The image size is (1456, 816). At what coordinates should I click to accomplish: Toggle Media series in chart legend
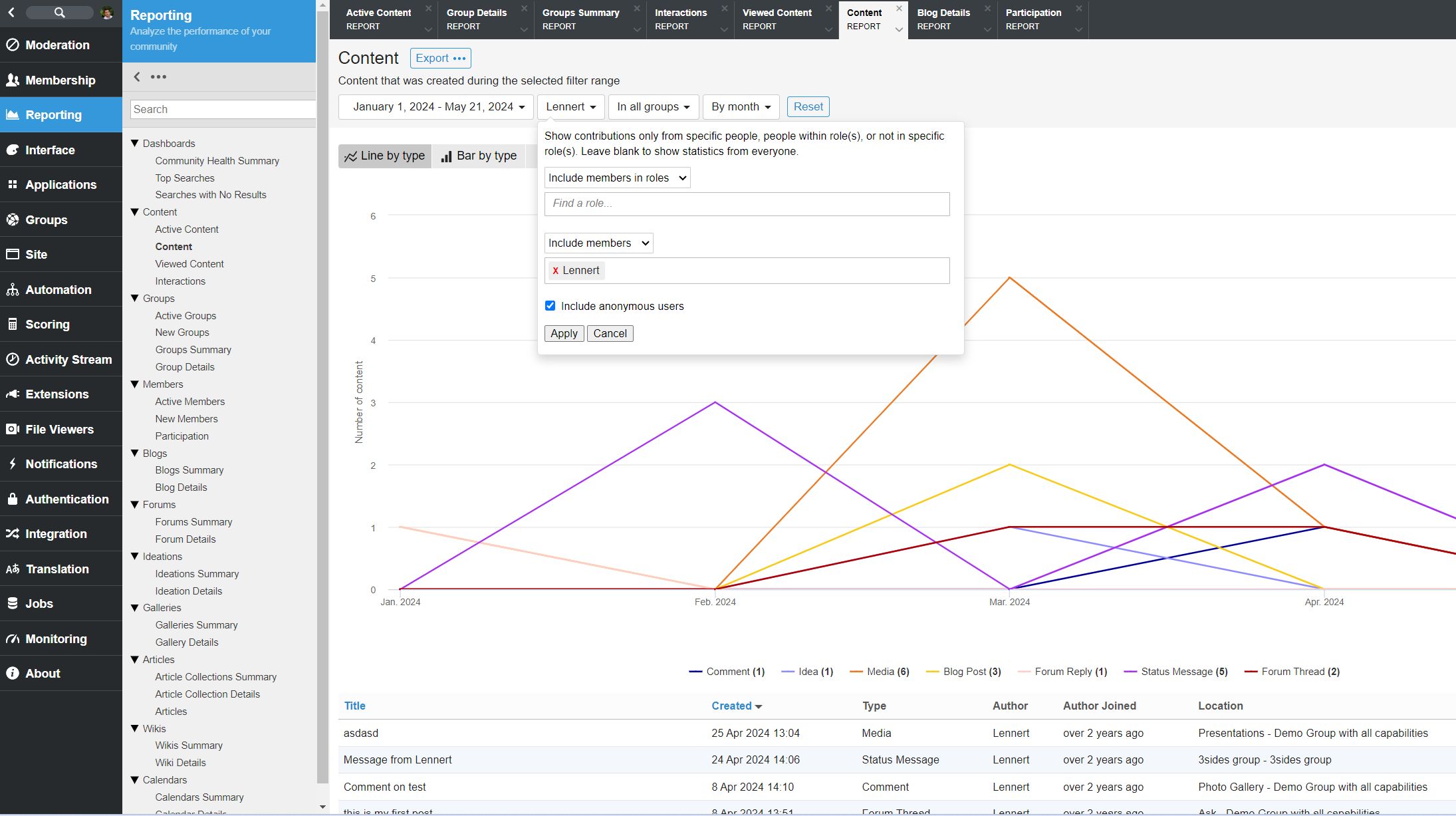(x=879, y=672)
